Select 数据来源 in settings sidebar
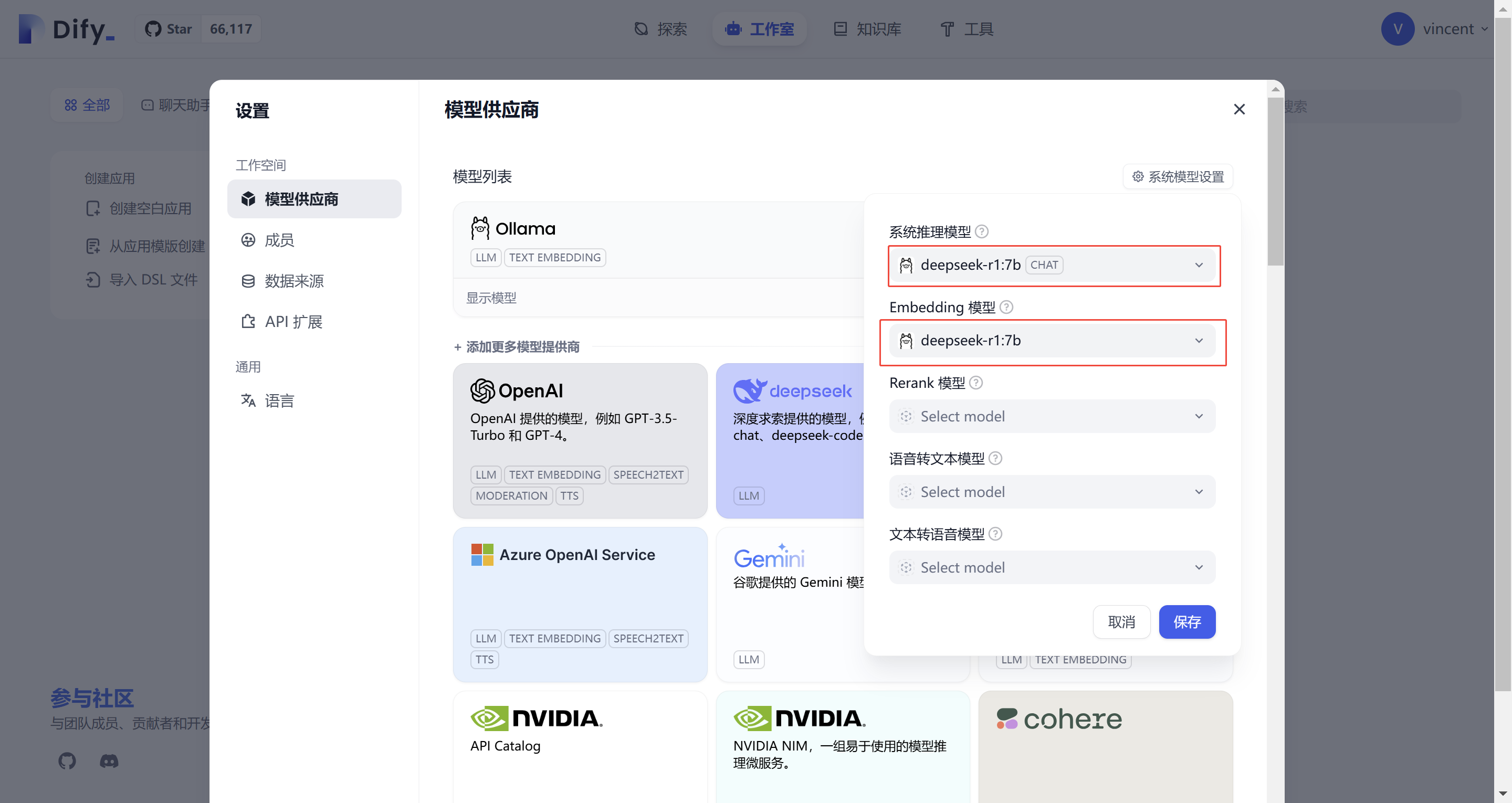 pyautogui.click(x=314, y=281)
